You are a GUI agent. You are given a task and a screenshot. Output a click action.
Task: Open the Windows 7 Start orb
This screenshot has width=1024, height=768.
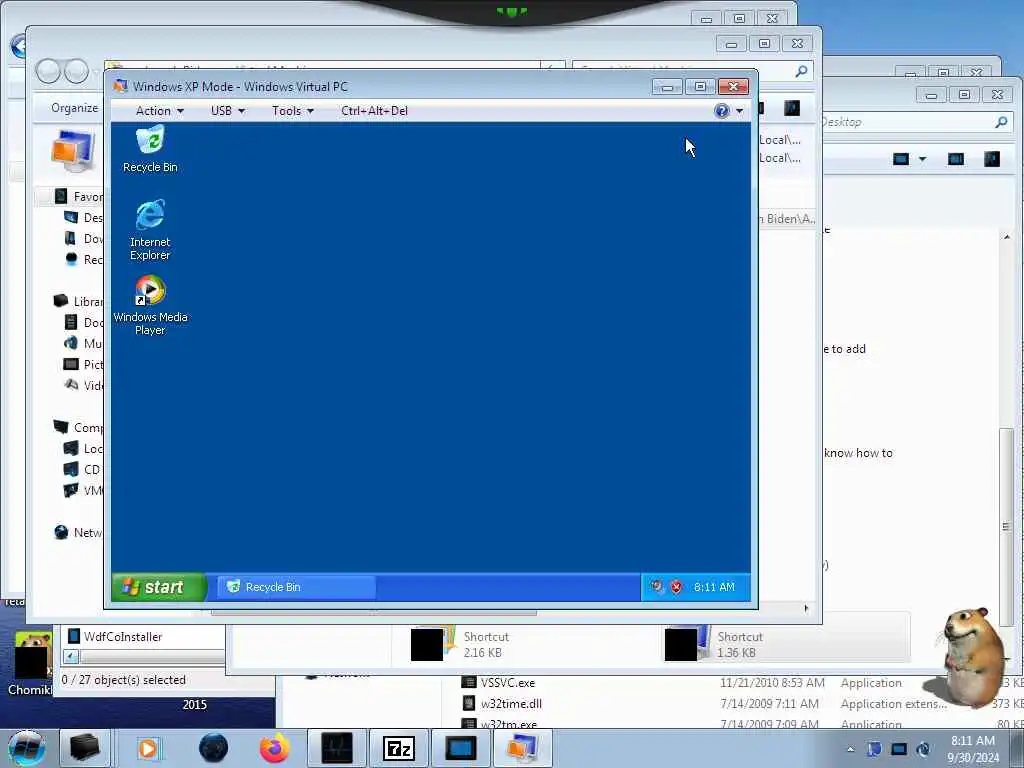[26, 748]
